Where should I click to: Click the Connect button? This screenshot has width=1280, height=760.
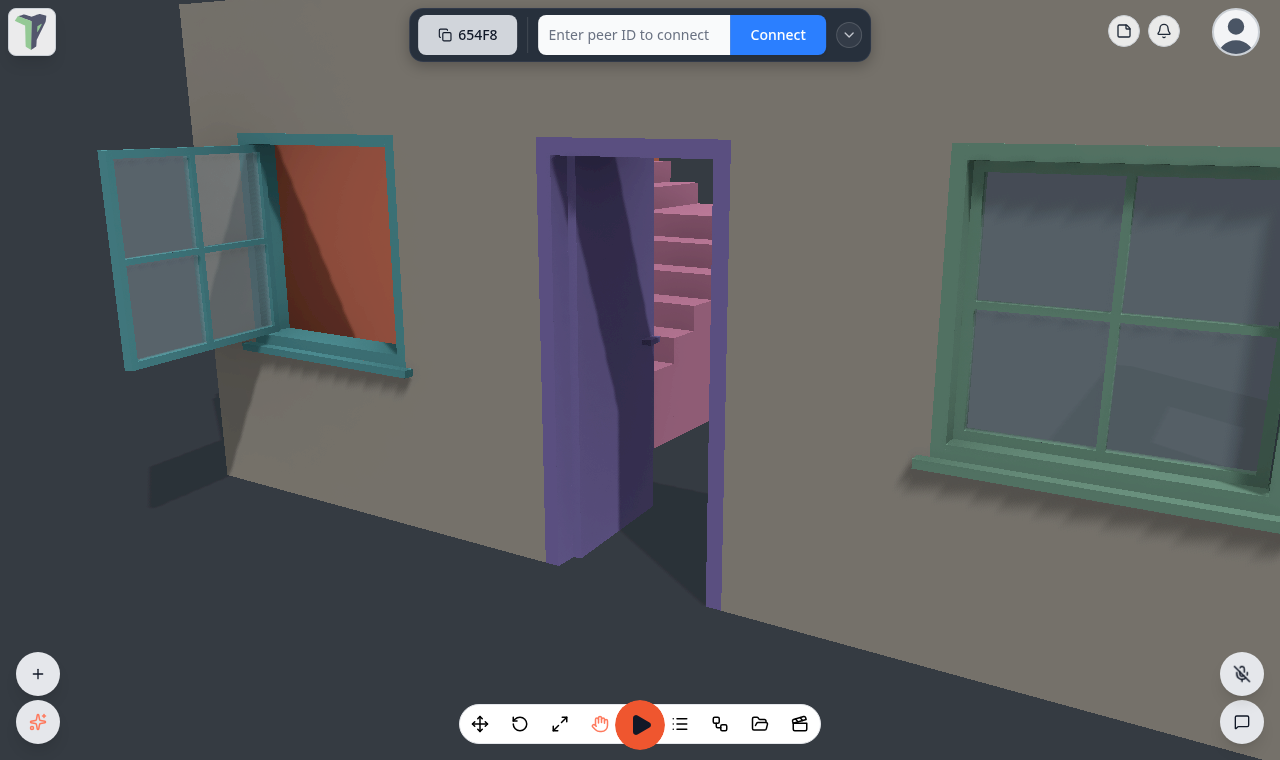point(778,35)
